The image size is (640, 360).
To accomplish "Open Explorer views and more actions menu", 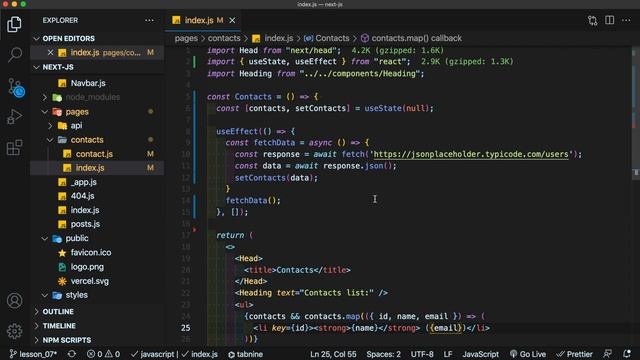I will [x=149, y=20].
